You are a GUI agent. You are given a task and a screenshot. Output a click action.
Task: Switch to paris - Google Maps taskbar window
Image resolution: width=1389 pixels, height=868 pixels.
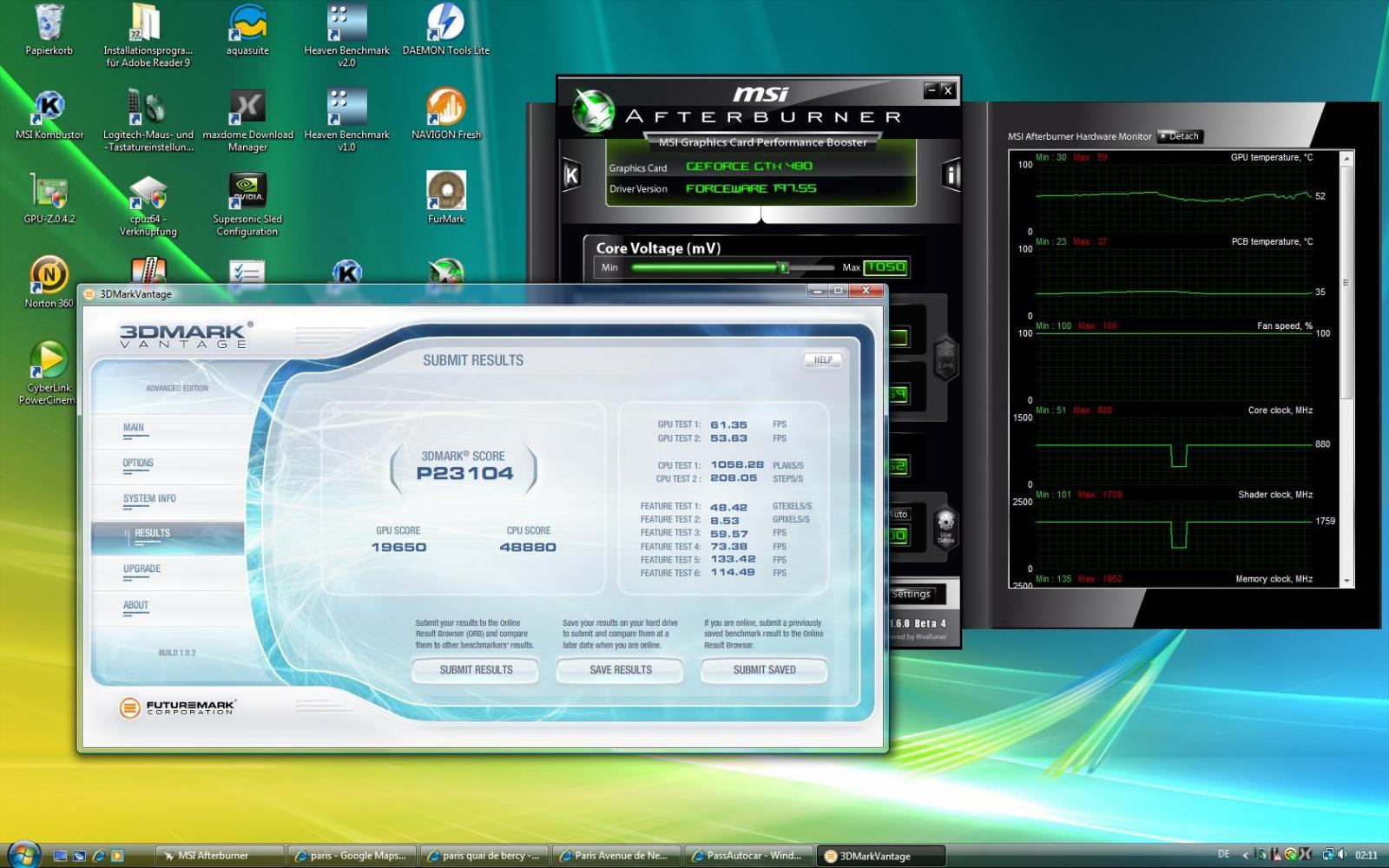click(352, 856)
